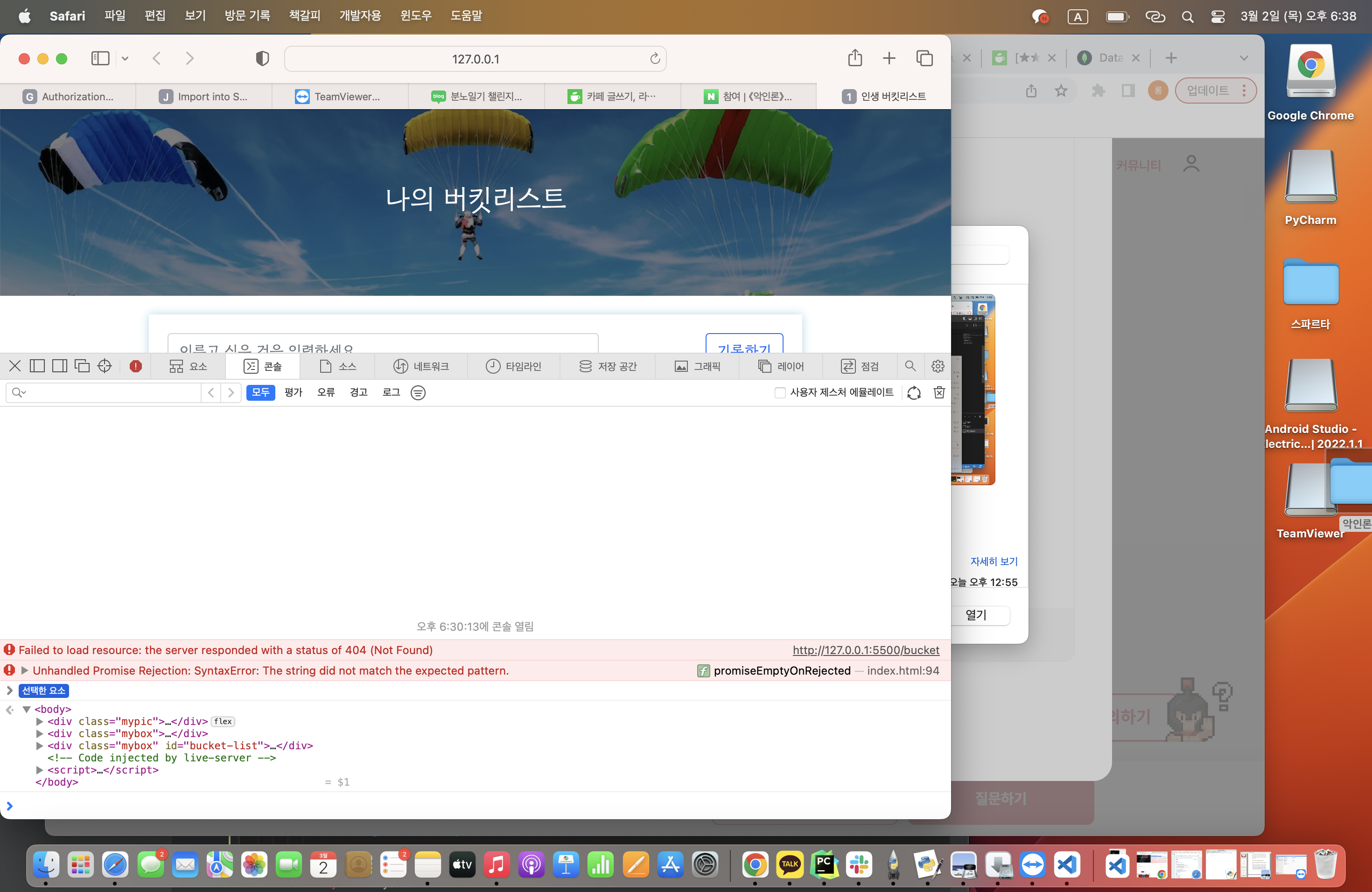Click 자세히 보기 link in background window
This screenshot has width=1372, height=892.
994,561
